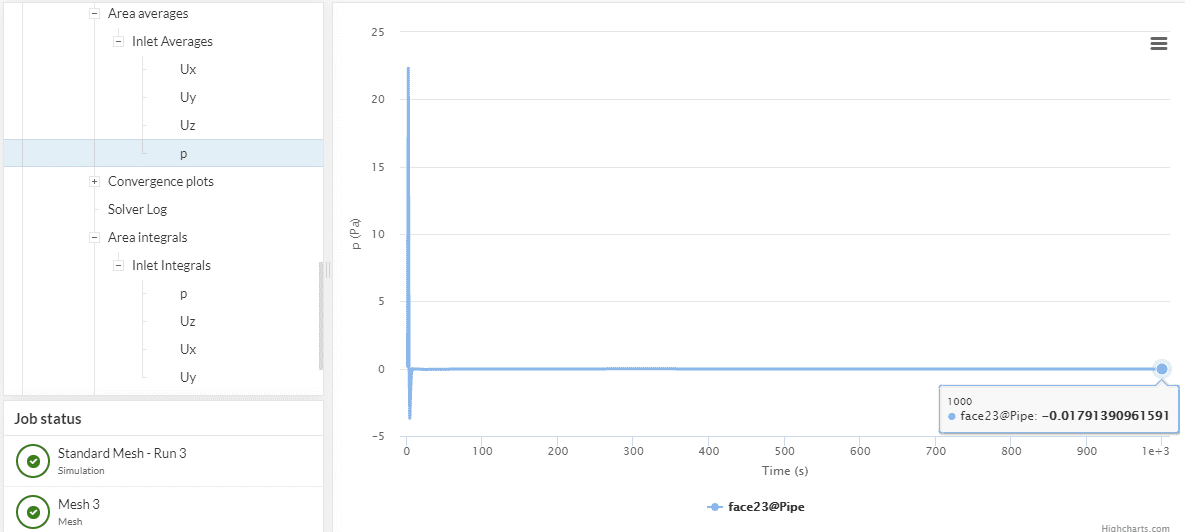Viewport: 1185px width, 532px height.
Task: Collapse the Inlet Integrals tree node
Action: pos(118,266)
